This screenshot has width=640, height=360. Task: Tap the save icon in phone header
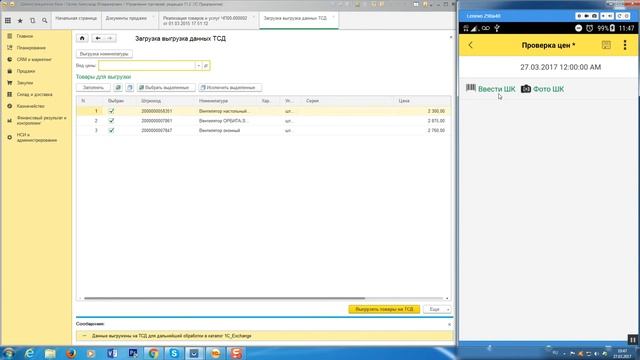point(606,45)
